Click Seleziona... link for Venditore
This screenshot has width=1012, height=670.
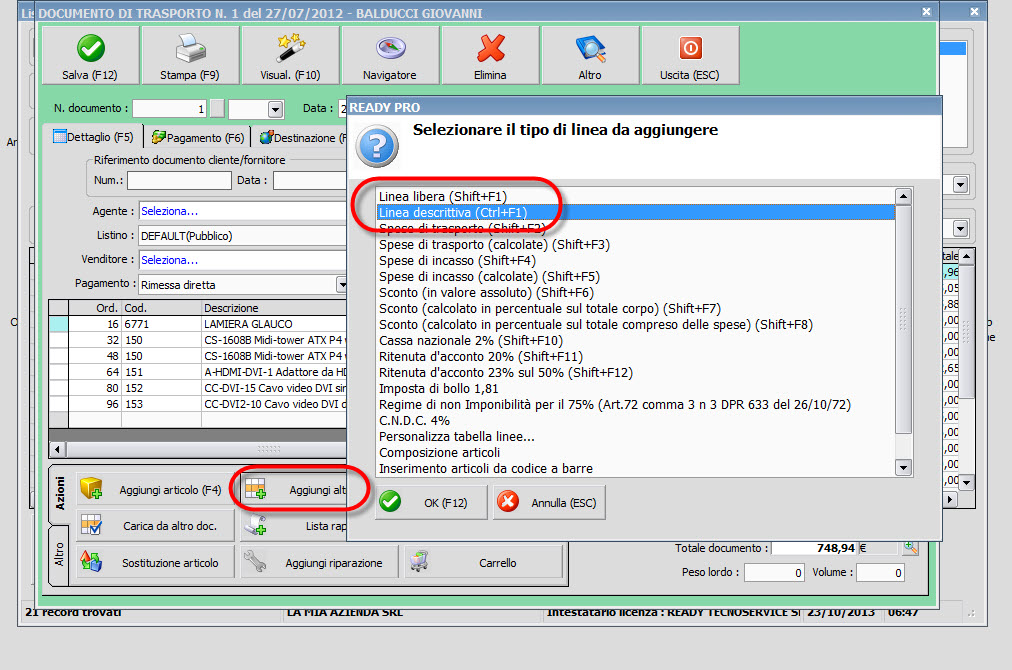coord(169,260)
